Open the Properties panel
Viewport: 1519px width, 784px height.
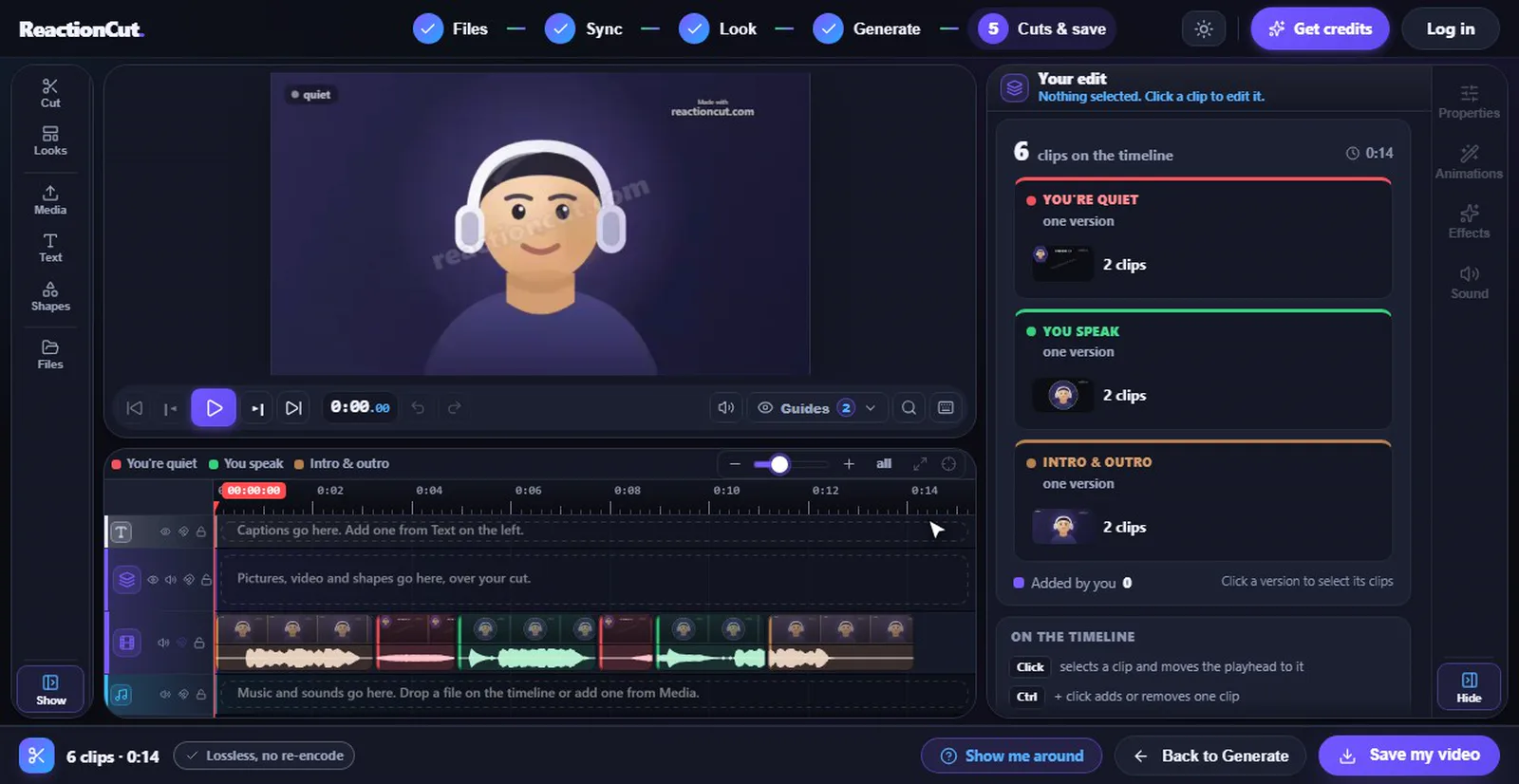(x=1469, y=102)
